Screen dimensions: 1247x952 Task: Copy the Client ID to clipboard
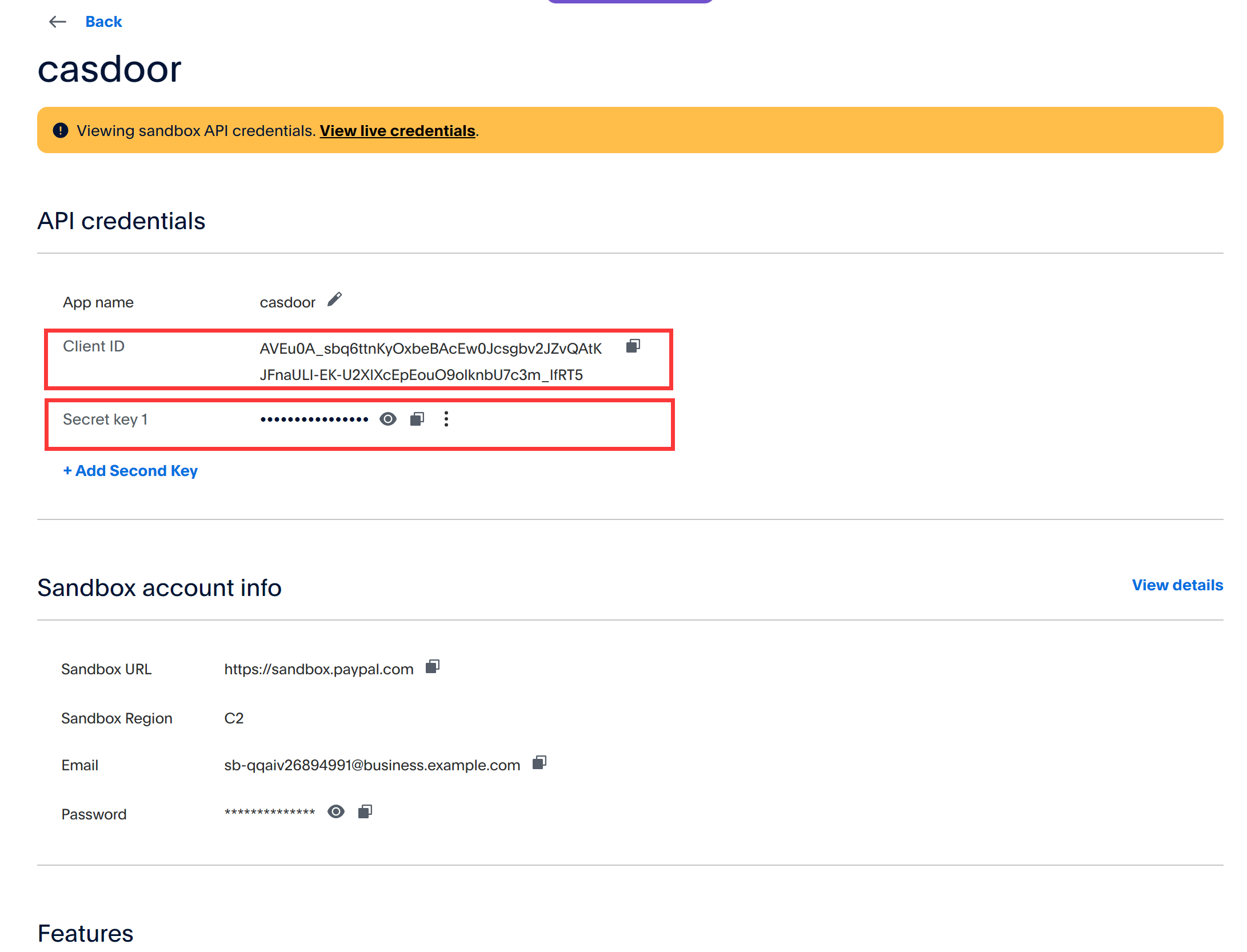tap(633, 346)
